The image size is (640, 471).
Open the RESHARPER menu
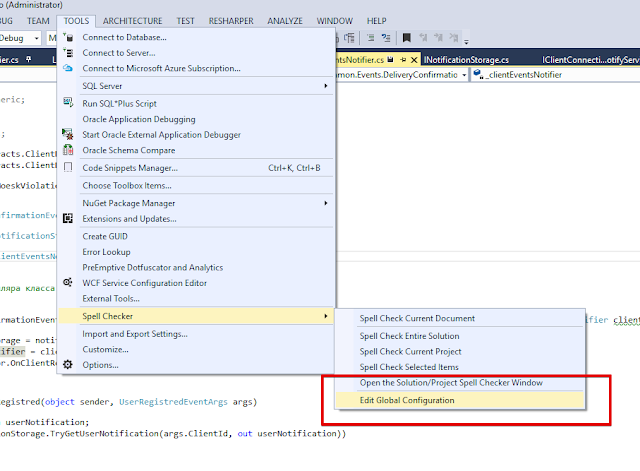click(231, 21)
